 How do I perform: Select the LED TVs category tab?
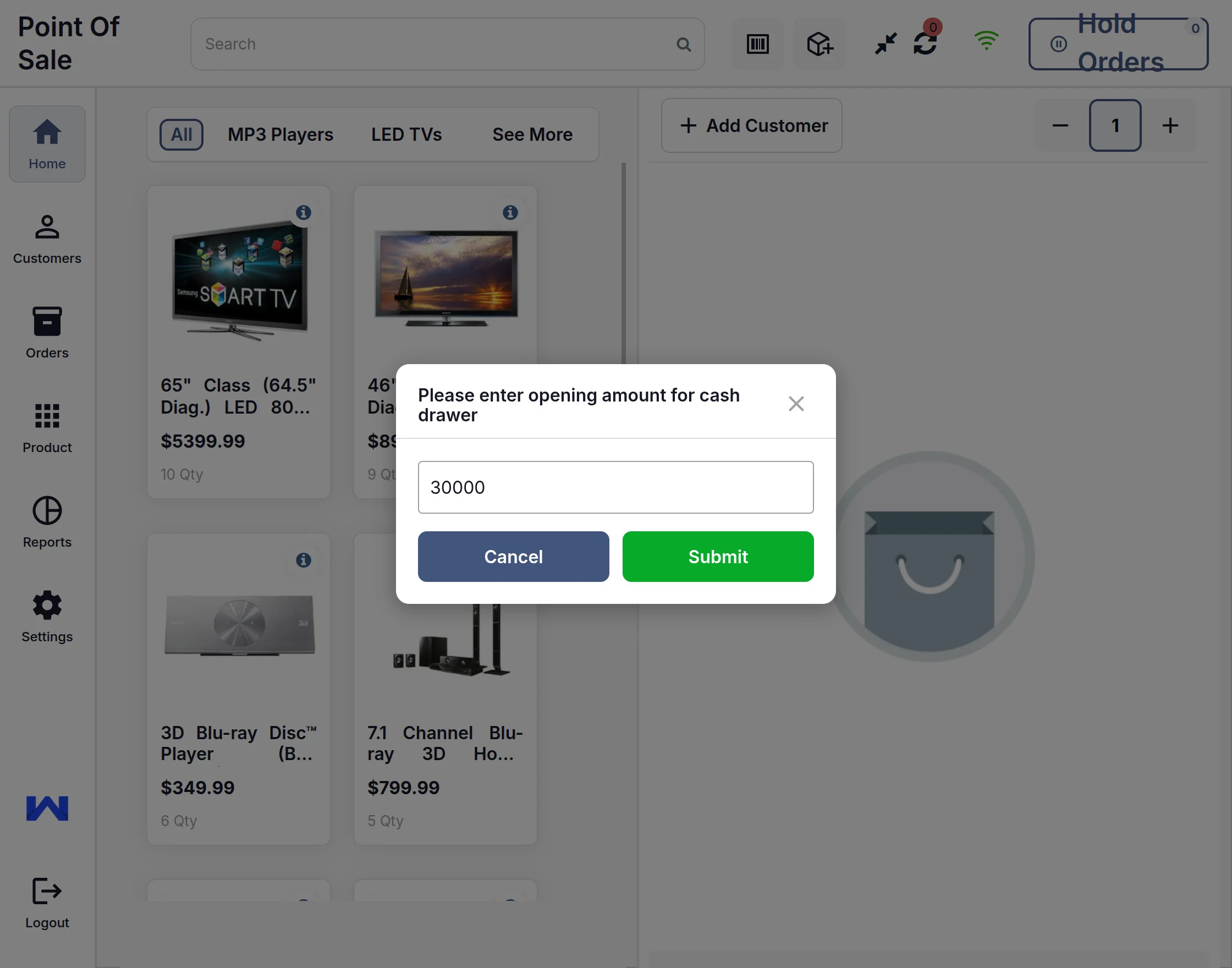[406, 135]
